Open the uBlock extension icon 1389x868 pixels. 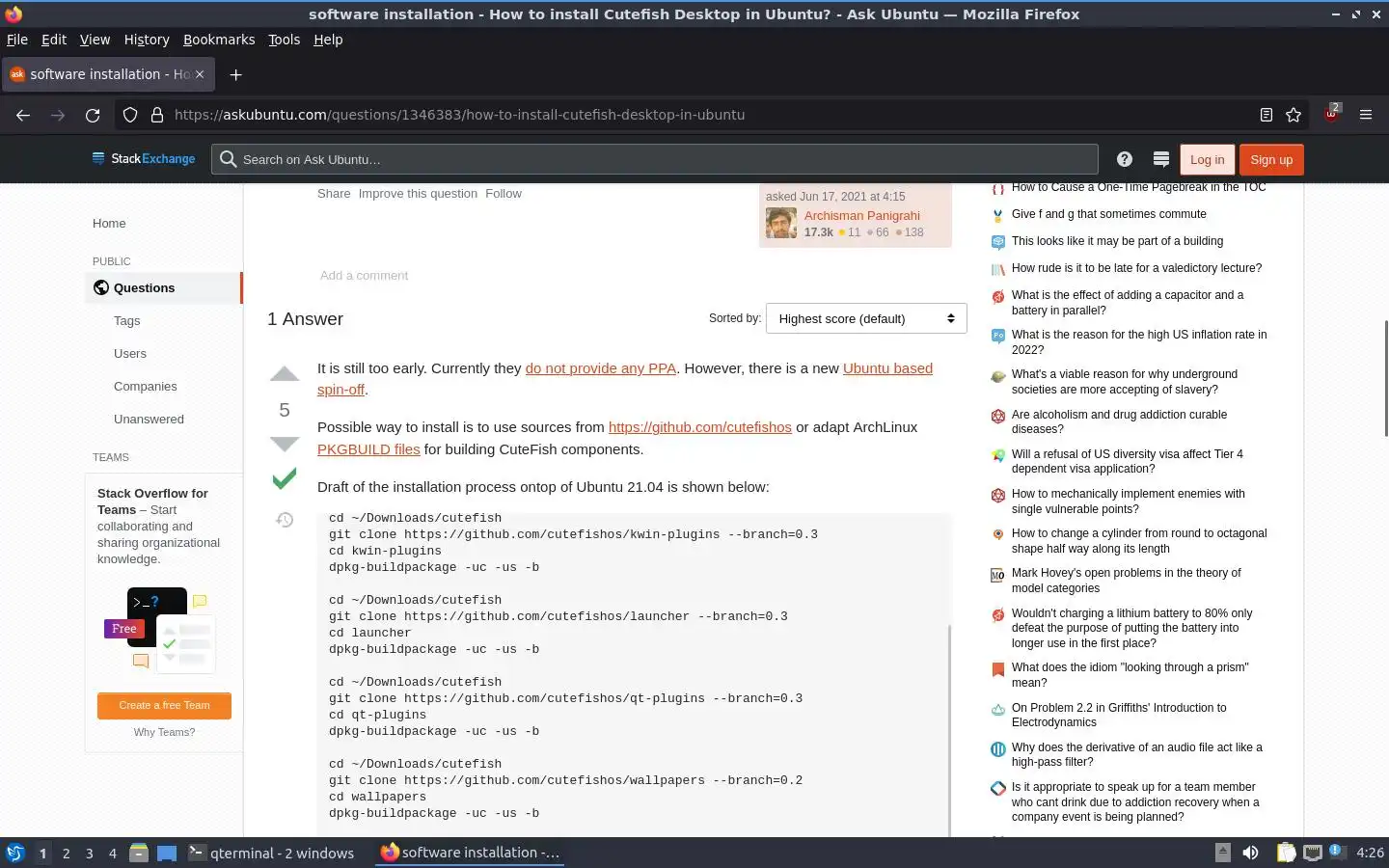coord(1331,113)
